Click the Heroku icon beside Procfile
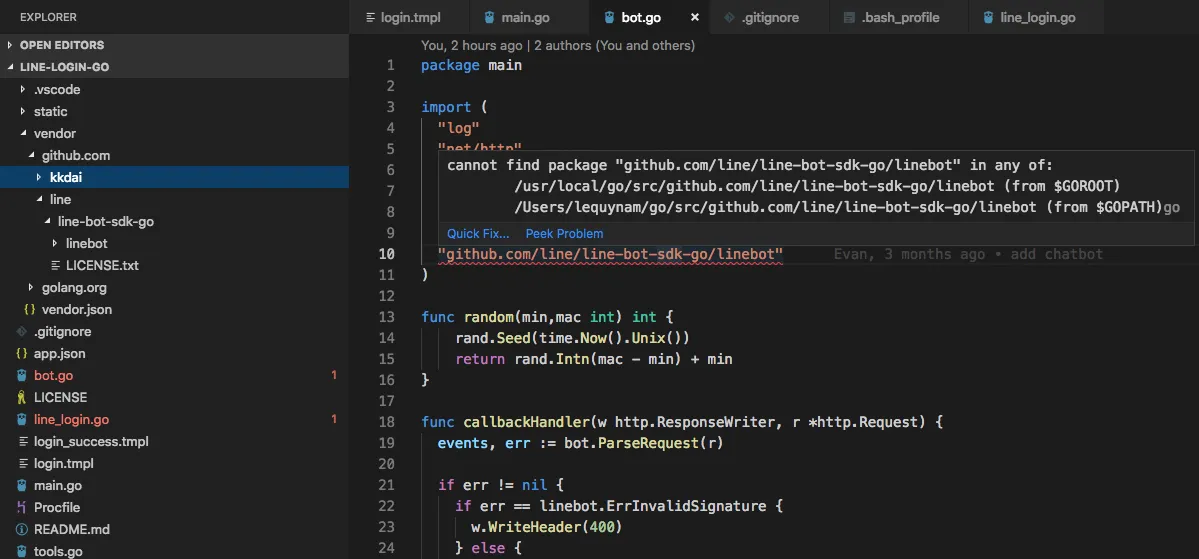The image size is (1199, 559). (21, 508)
